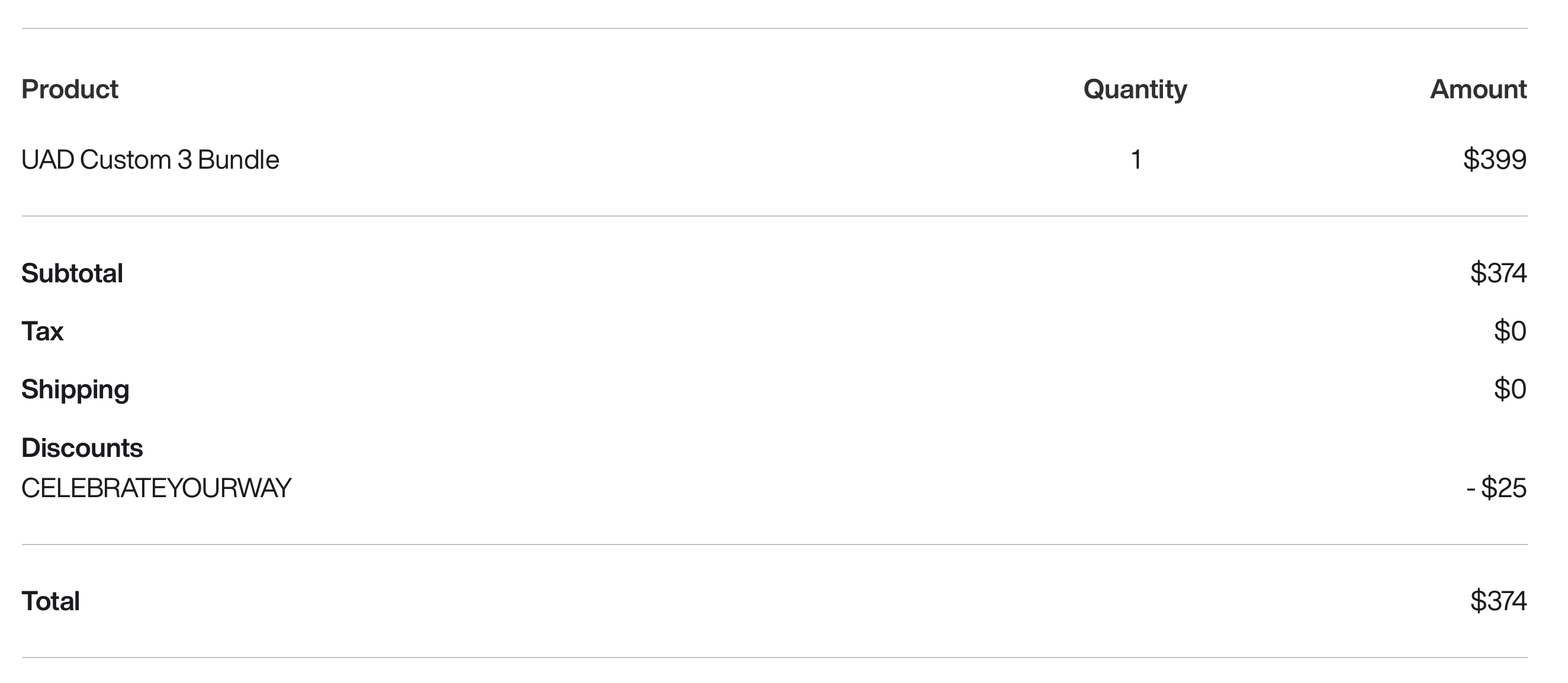Open the UAD Custom 3 Bundle product
The image size is (1568, 683).
coord(150,160)
